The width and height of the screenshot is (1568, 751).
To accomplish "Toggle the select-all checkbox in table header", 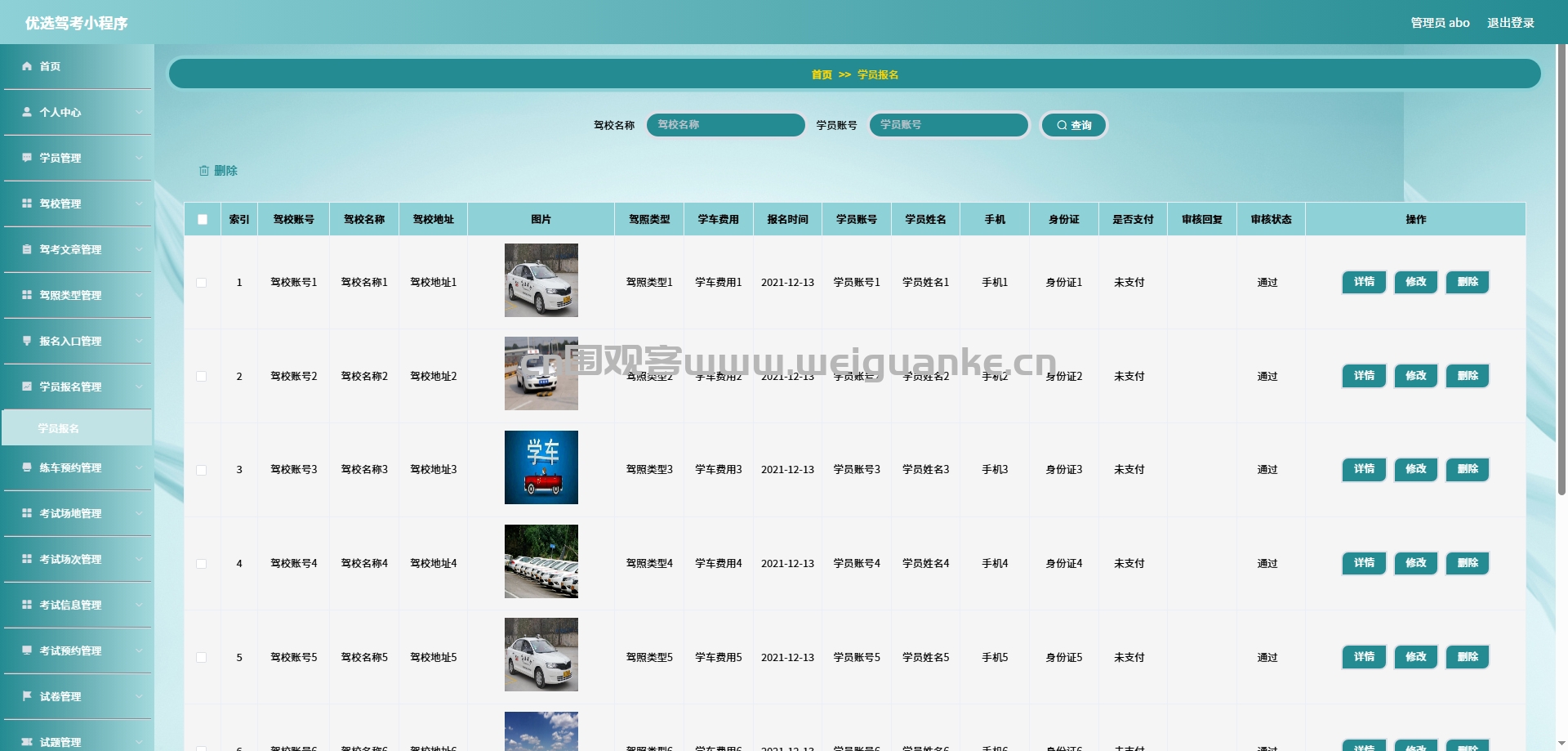I will coord(203,219).
